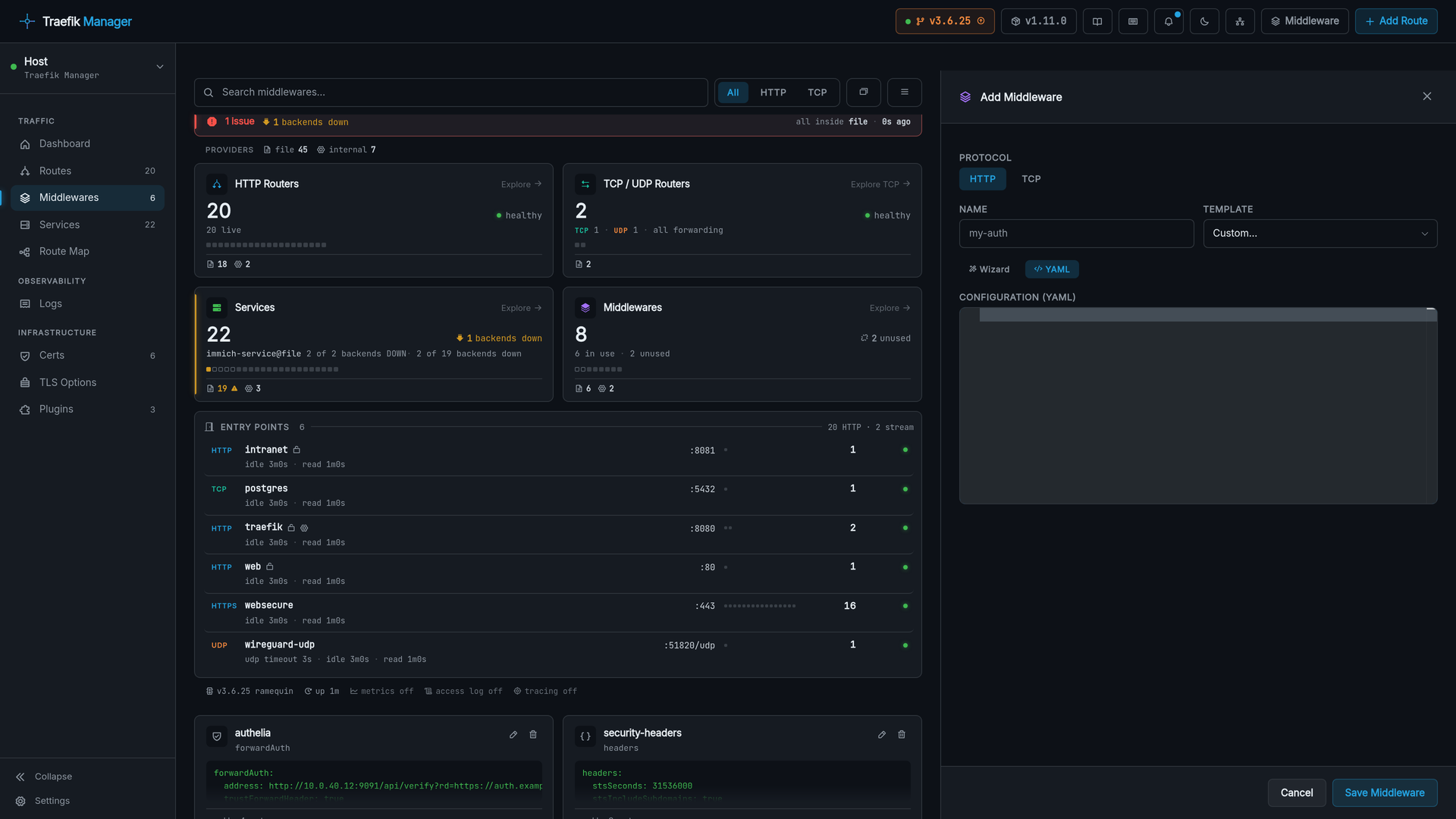1456x819 pixels.
Task: Open Plugins in the sidebar
Action: (x=87, y=409)
